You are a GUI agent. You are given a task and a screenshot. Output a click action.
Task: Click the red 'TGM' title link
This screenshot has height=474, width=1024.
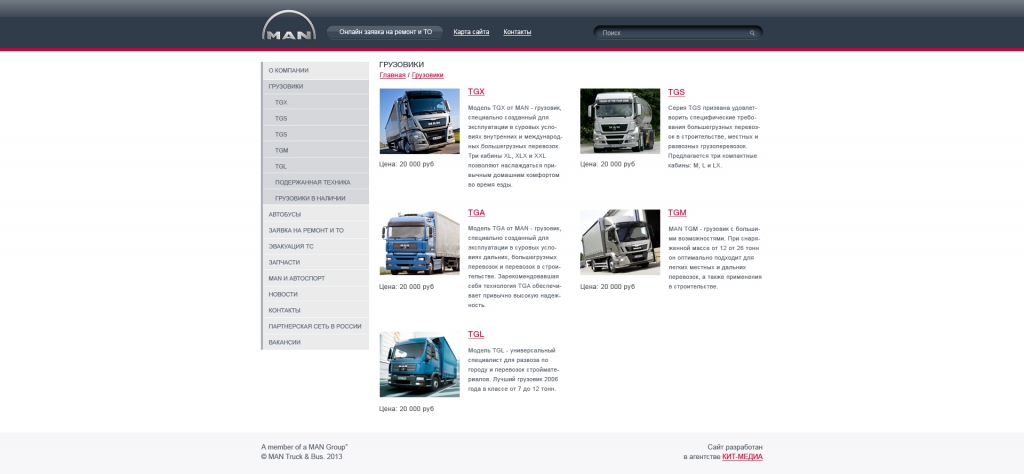(677, 213)
